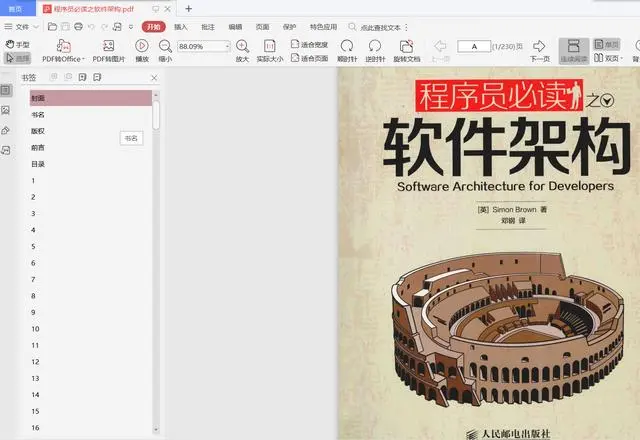640x440 pixels.
Task: Set view to 实际大小 actual size
Action: [270, 51]
